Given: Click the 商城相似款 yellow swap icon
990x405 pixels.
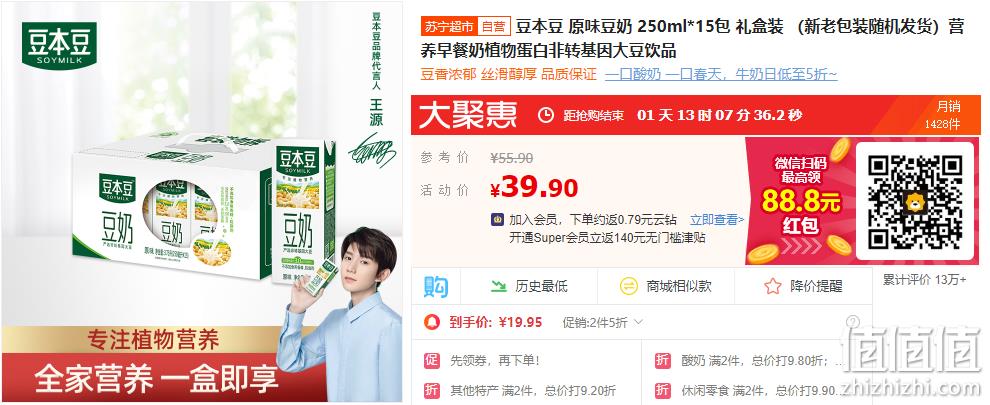Looking at the screenshot, I should coord(629,286).
